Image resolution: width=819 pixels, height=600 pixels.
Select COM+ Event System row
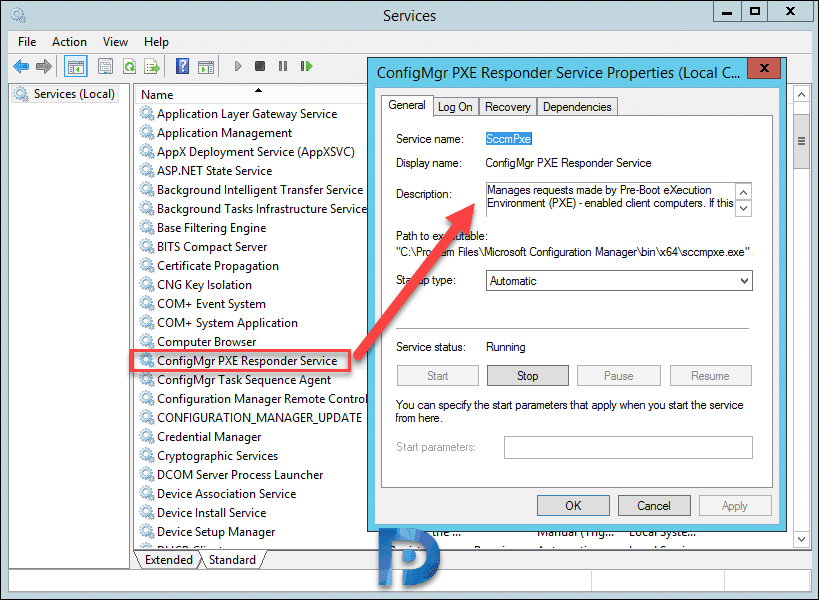tap(212, 304)
